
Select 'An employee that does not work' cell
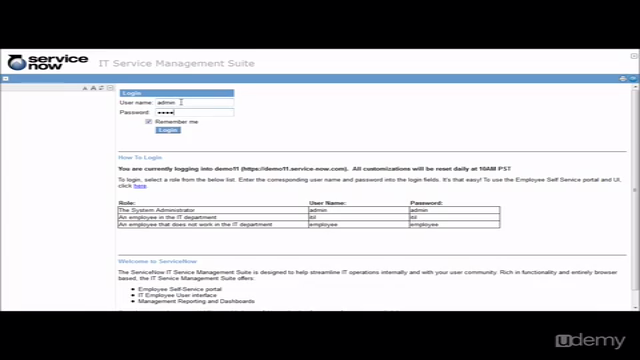point(213,224)
